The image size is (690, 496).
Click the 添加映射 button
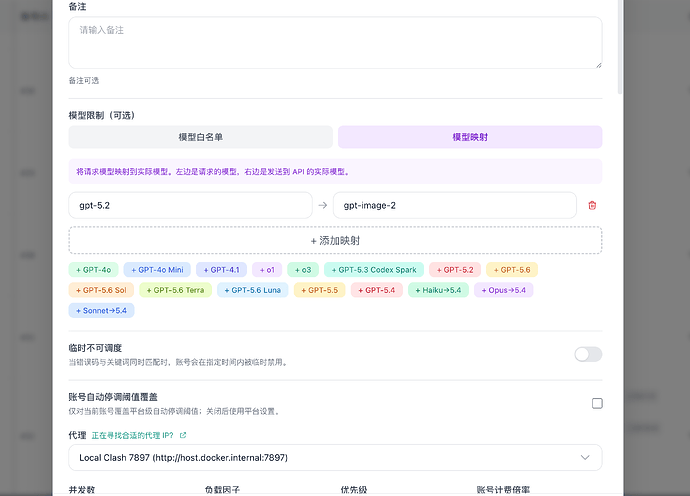point(335,241)
